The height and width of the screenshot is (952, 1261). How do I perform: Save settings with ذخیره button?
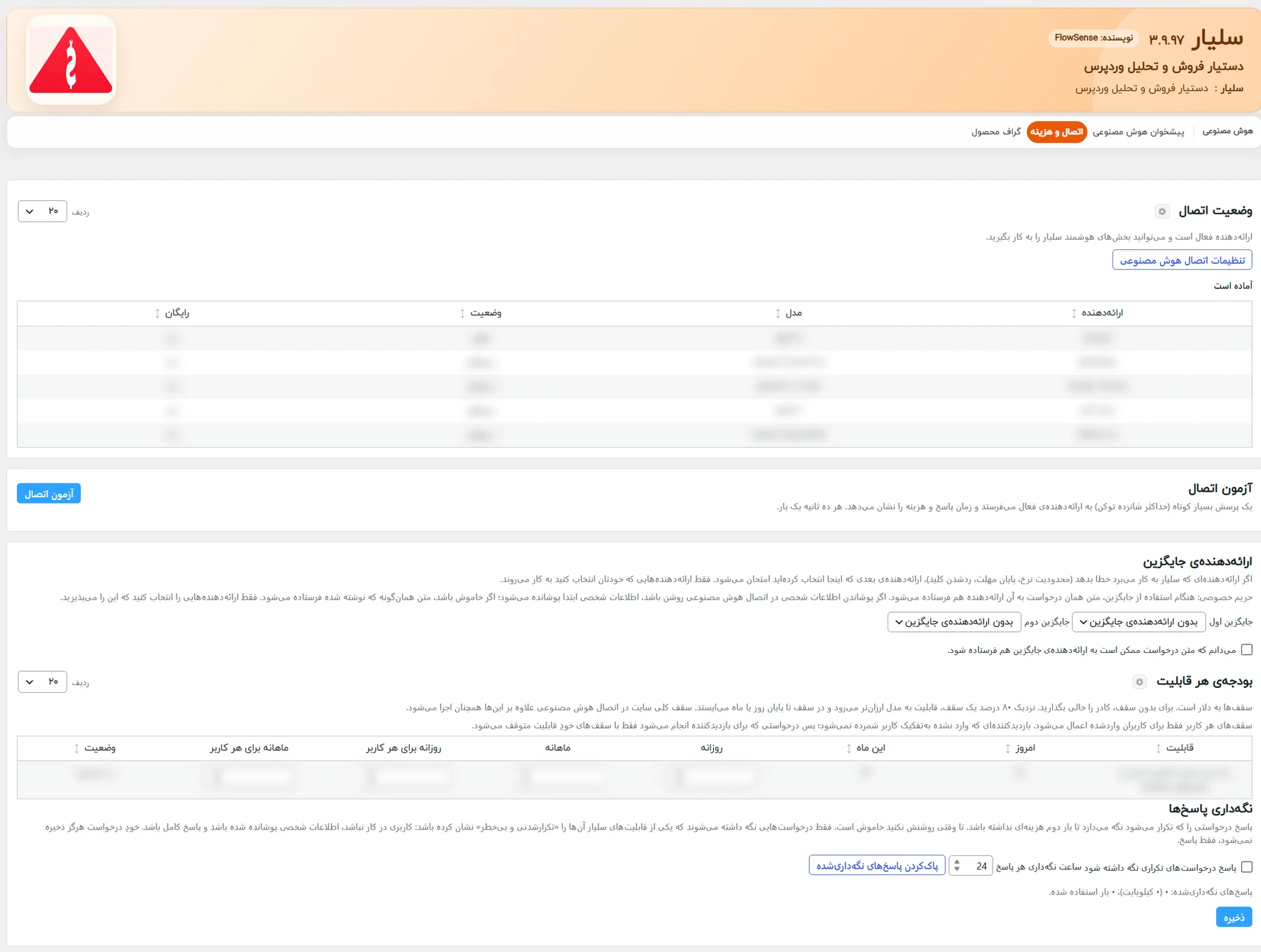pyautogui.click(x=1234, y=917)
